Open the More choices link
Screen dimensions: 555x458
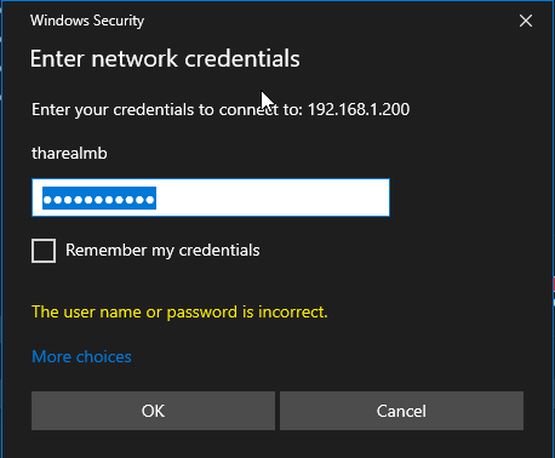(81, 356)
